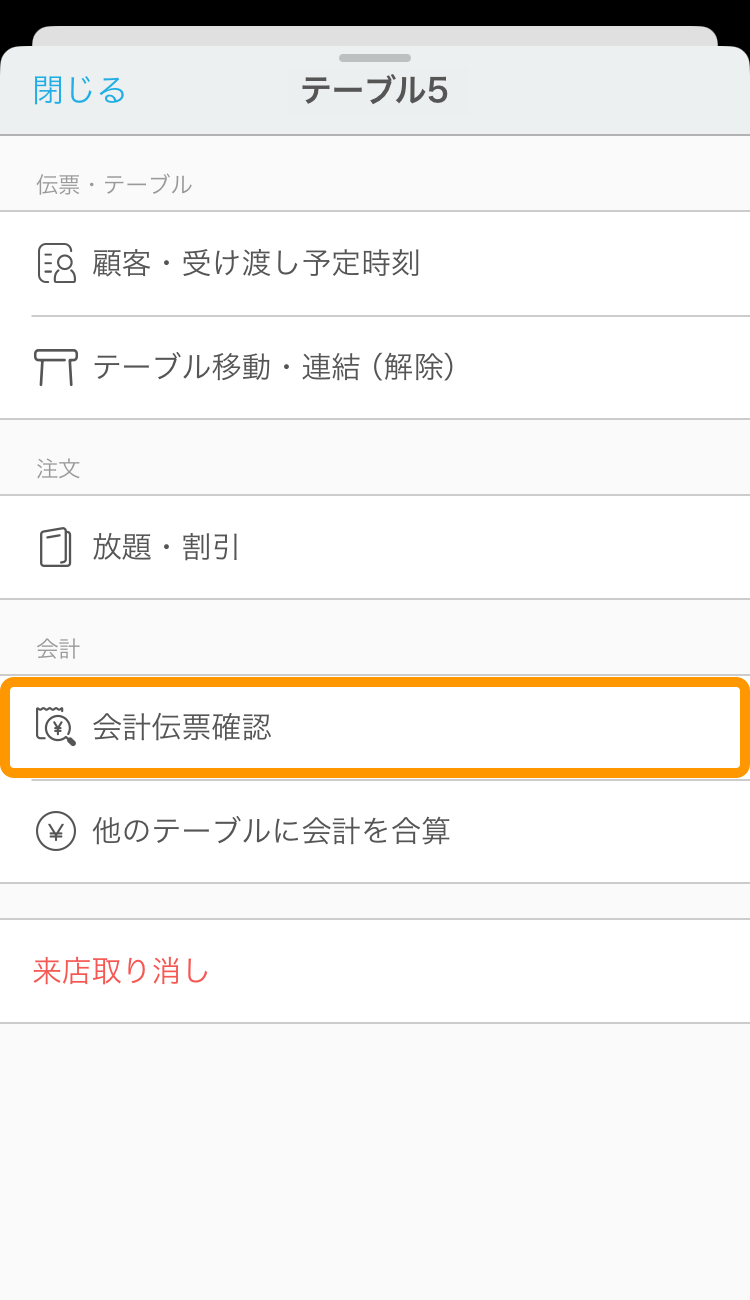The width and height of the screenshot is (750, 1300).
Task: Tap the テーブル5 title label
Action: pos(375,90)
